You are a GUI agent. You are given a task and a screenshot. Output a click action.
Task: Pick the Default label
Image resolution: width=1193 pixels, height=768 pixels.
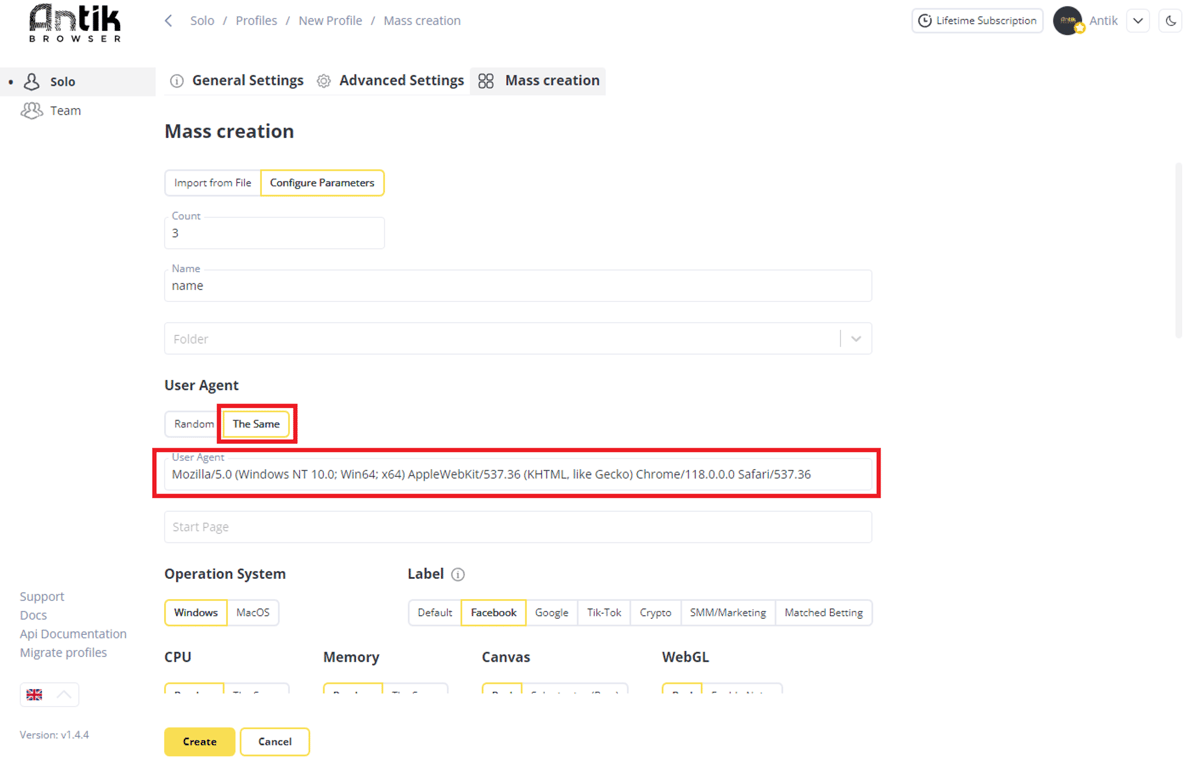point(435,613)
